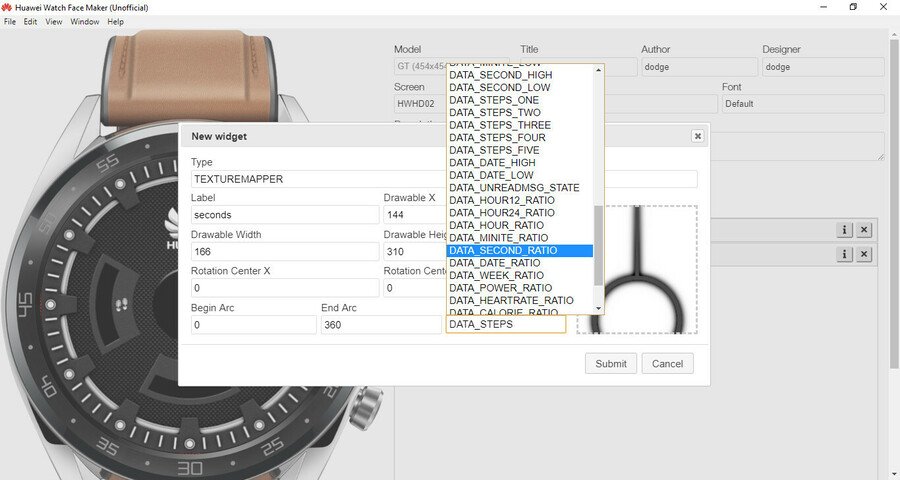Click the Label field containing seconds
Image resolution: width=900 pixels, height=480 pixels.
[285, 215]
